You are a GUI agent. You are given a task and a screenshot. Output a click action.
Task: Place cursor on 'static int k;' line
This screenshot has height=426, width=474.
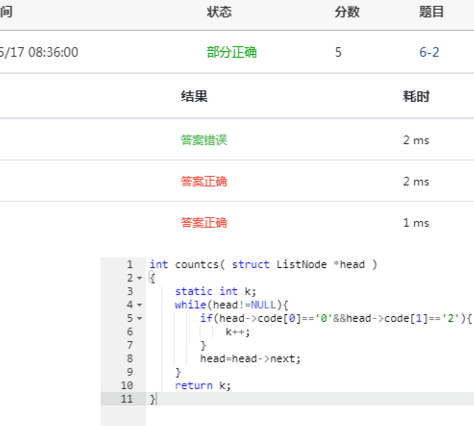(x=215, y=291)
